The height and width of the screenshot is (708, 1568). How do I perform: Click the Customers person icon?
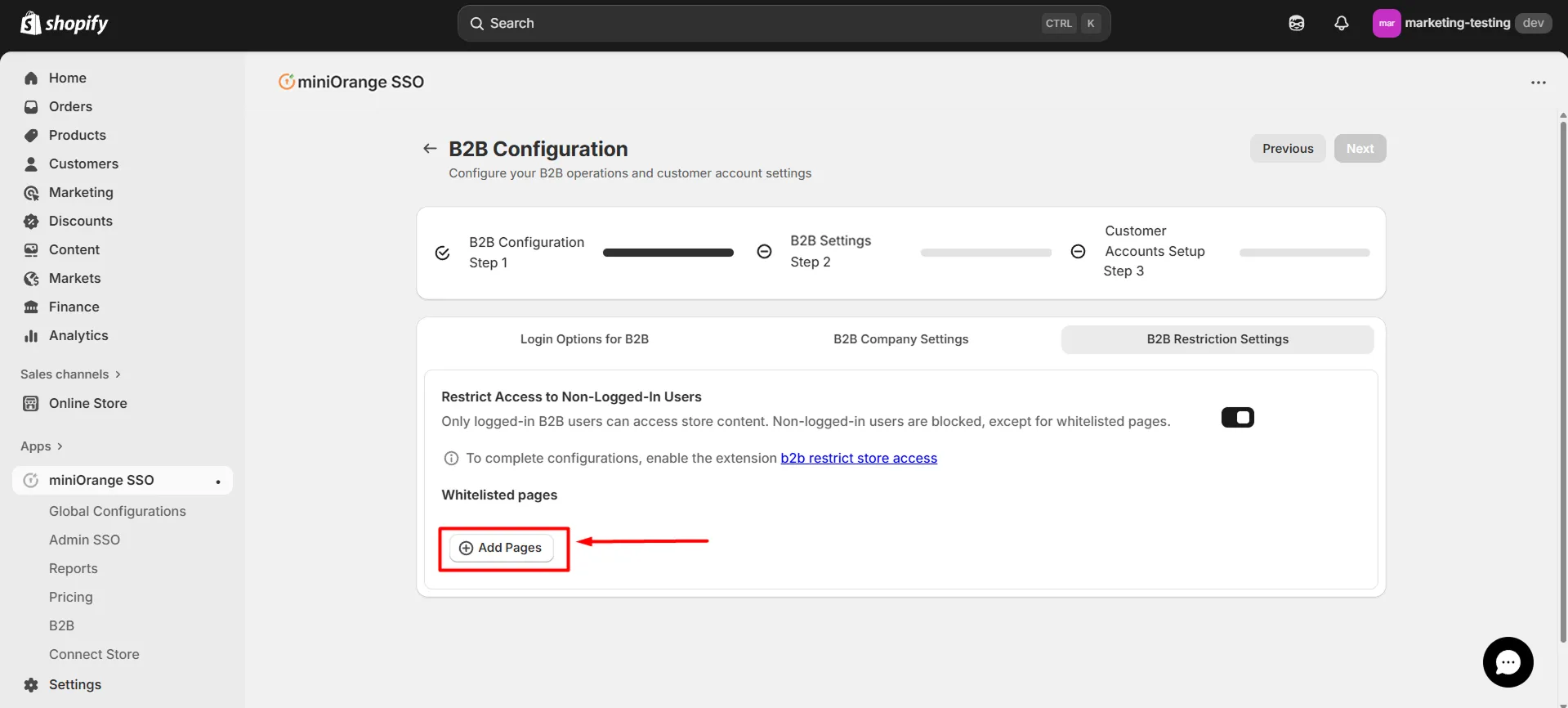[x=31, y=164]
